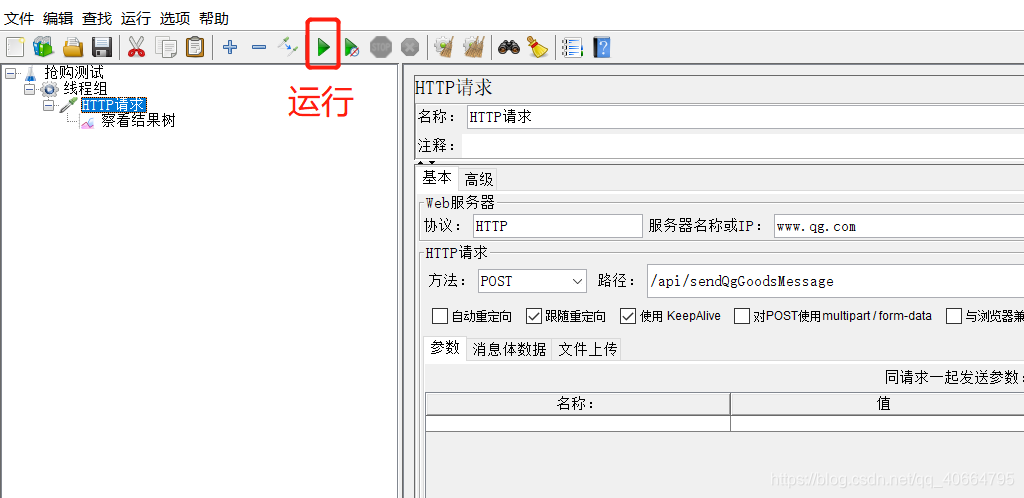Viewport: 1024px width, 498px height.
Task: Save the test plan floppy icon
Action: pyautogui.click(x=102, y=47)
